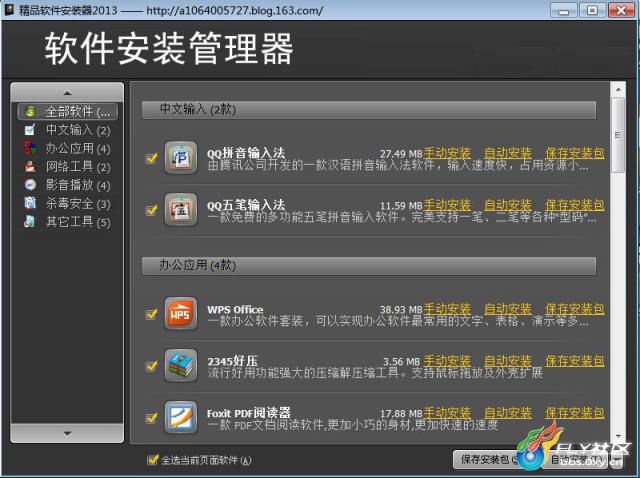The image size is (640, 478).
Task: Click the bottom 保存安装包 button
Action: pyautogui.click(x=491, y=460)
